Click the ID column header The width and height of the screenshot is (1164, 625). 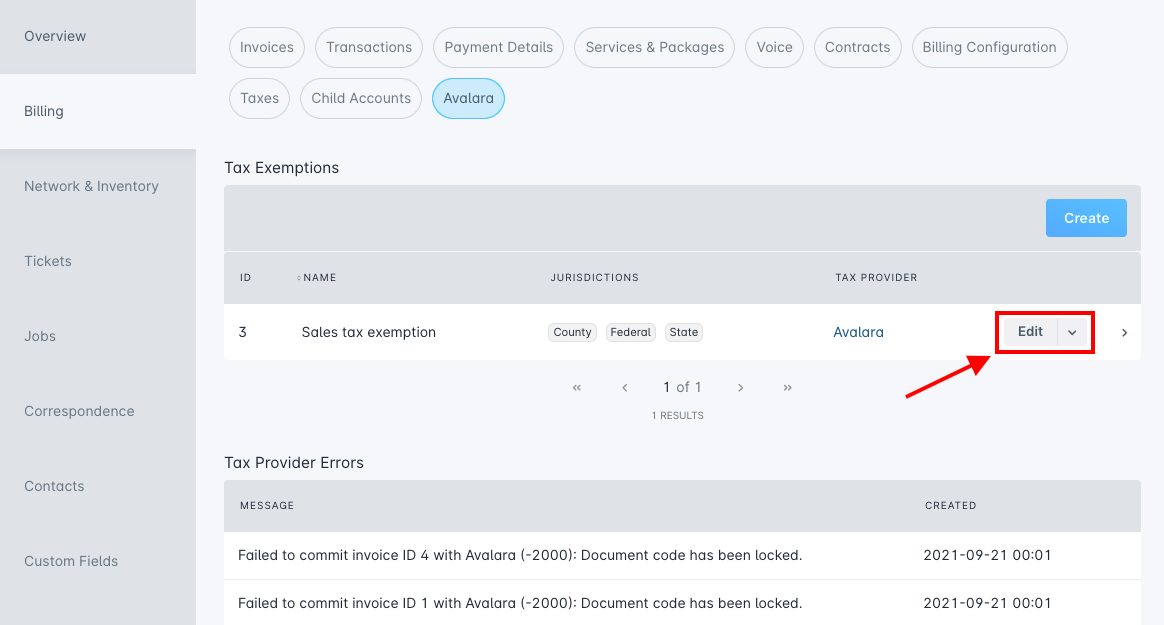coord(245,278)
